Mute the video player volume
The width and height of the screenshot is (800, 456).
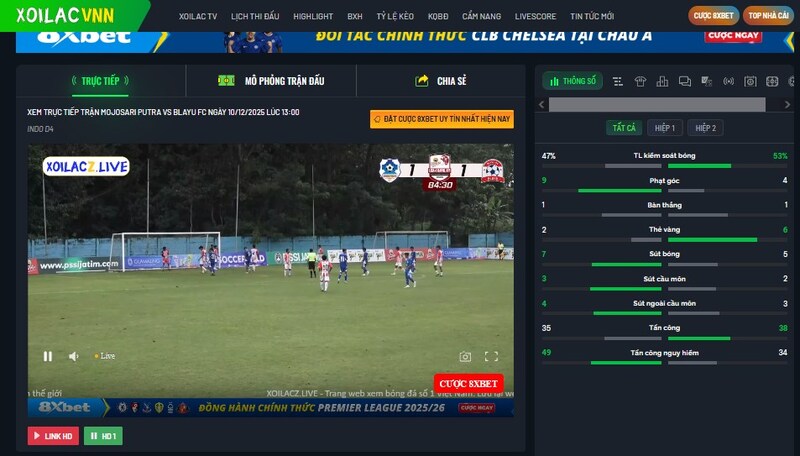73,356
